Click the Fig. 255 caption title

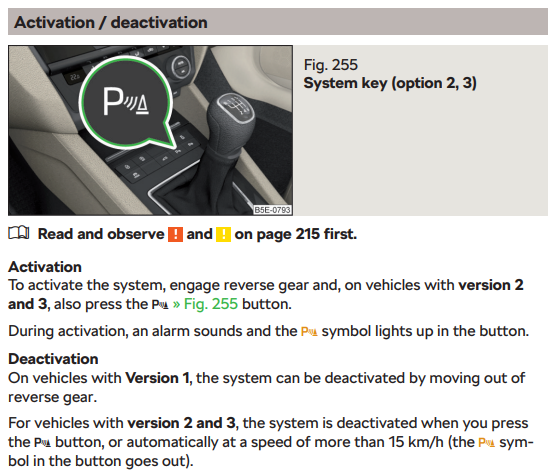331,65
